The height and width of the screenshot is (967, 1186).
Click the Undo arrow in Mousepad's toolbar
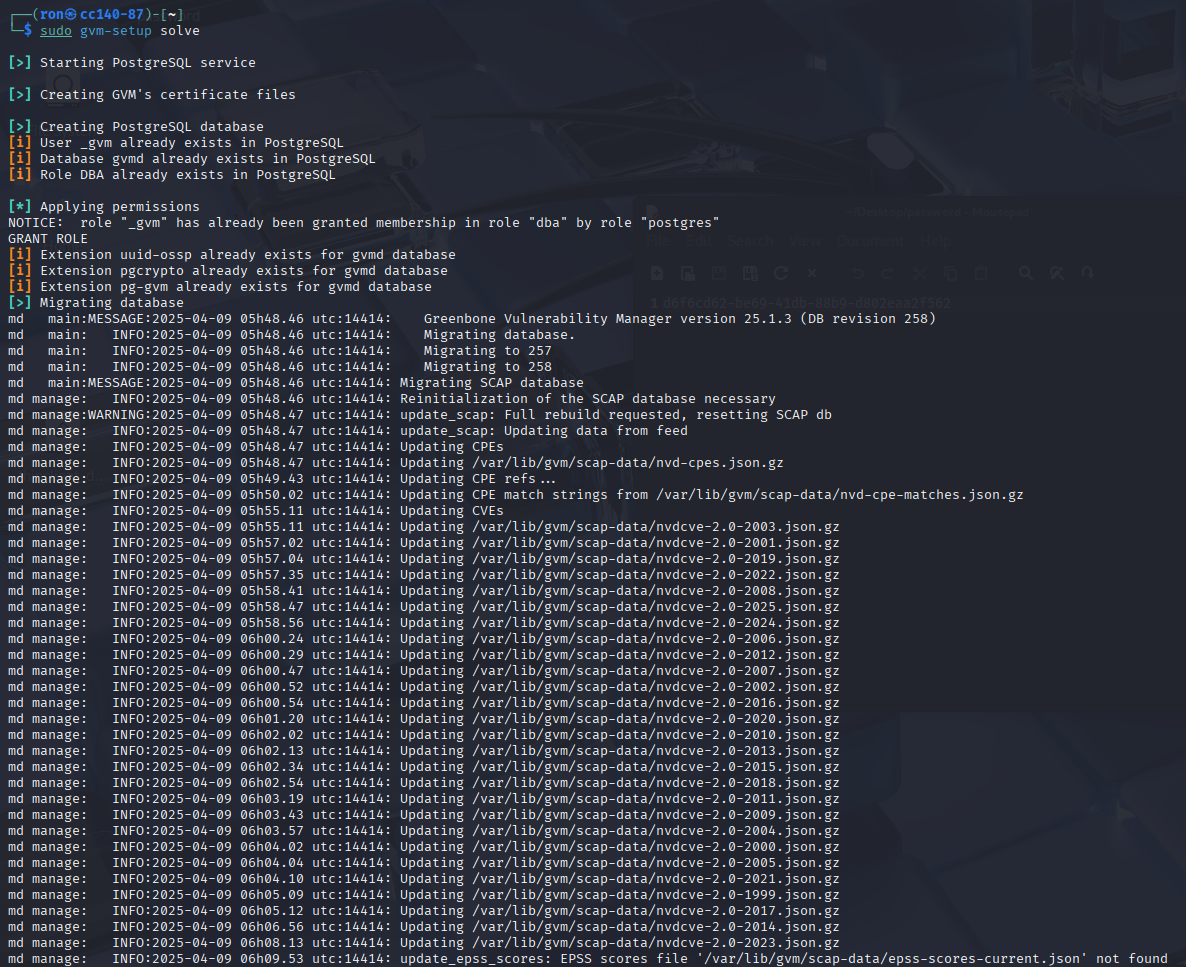click(x=858, y=273)
